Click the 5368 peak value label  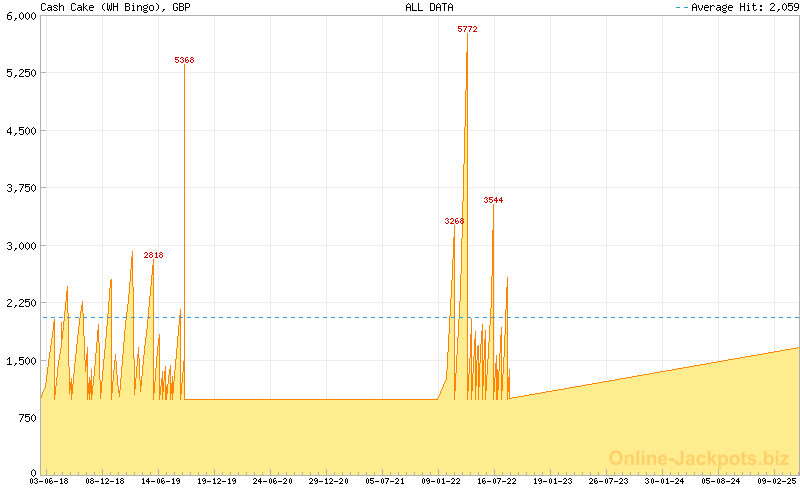[184, 61]
